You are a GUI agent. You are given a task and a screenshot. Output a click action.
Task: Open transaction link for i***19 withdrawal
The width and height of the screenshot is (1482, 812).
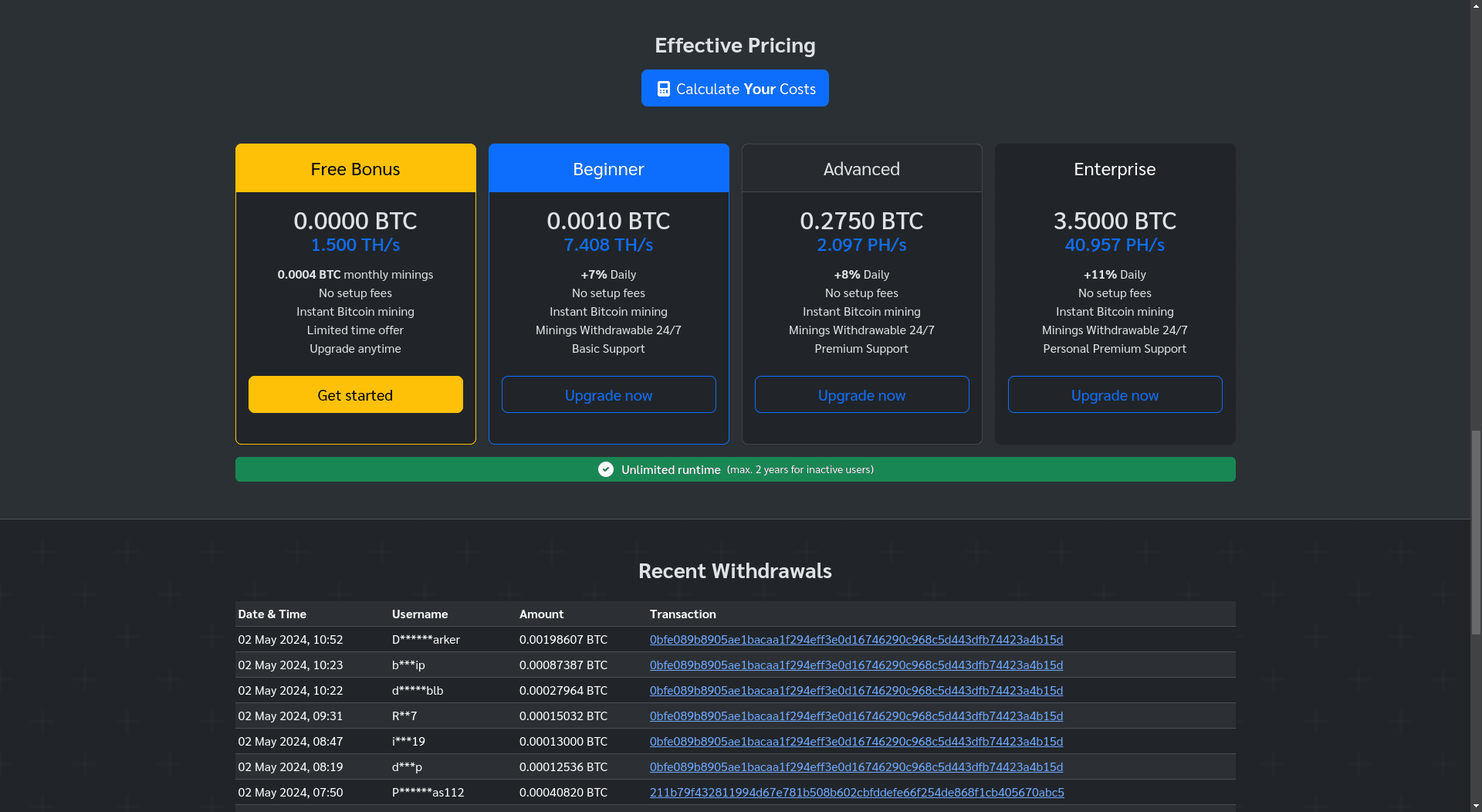(856, 741)
